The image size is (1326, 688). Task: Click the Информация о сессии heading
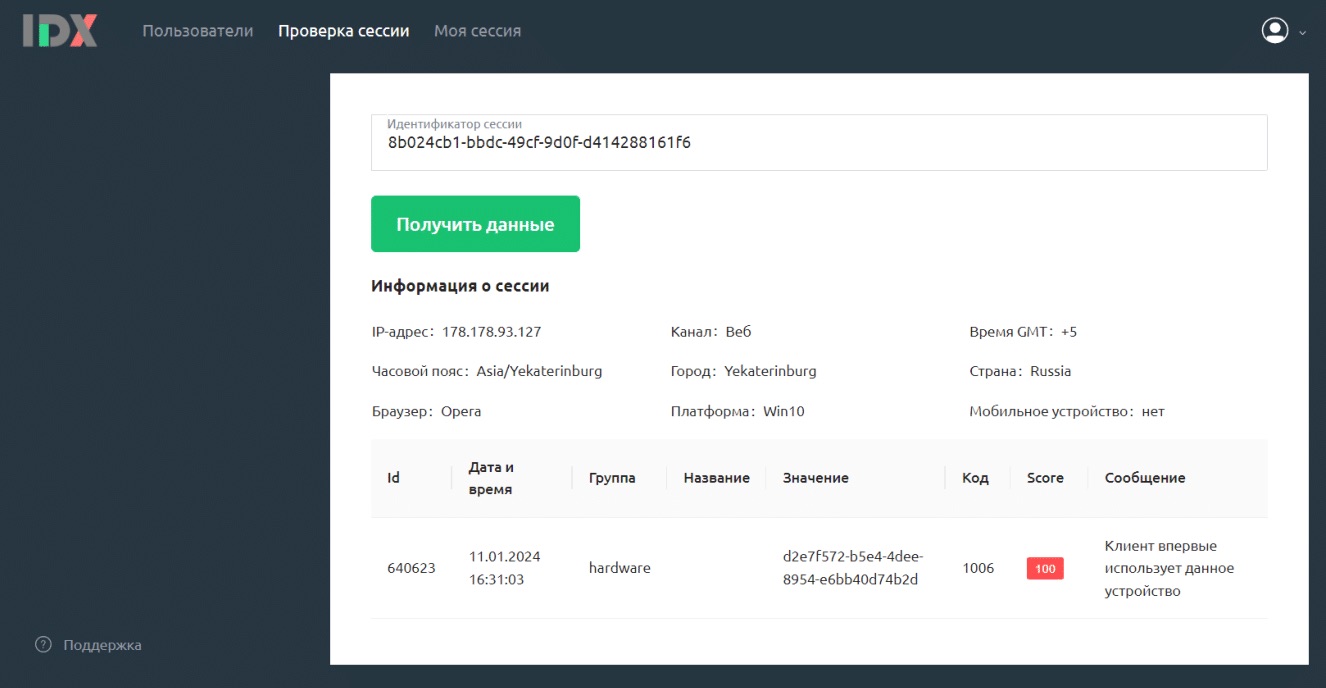pos(460,286)
